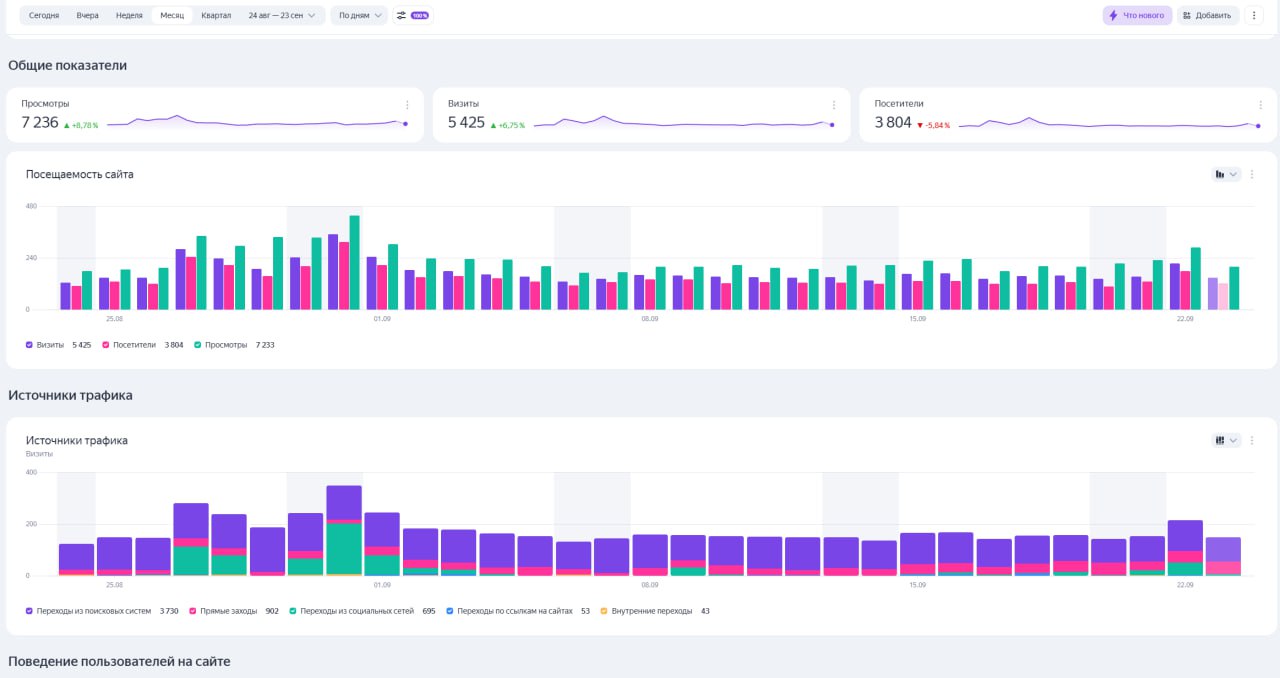
Task: Click the Поведение пользователей на сайте heading
Action: (x=119, y=662)
